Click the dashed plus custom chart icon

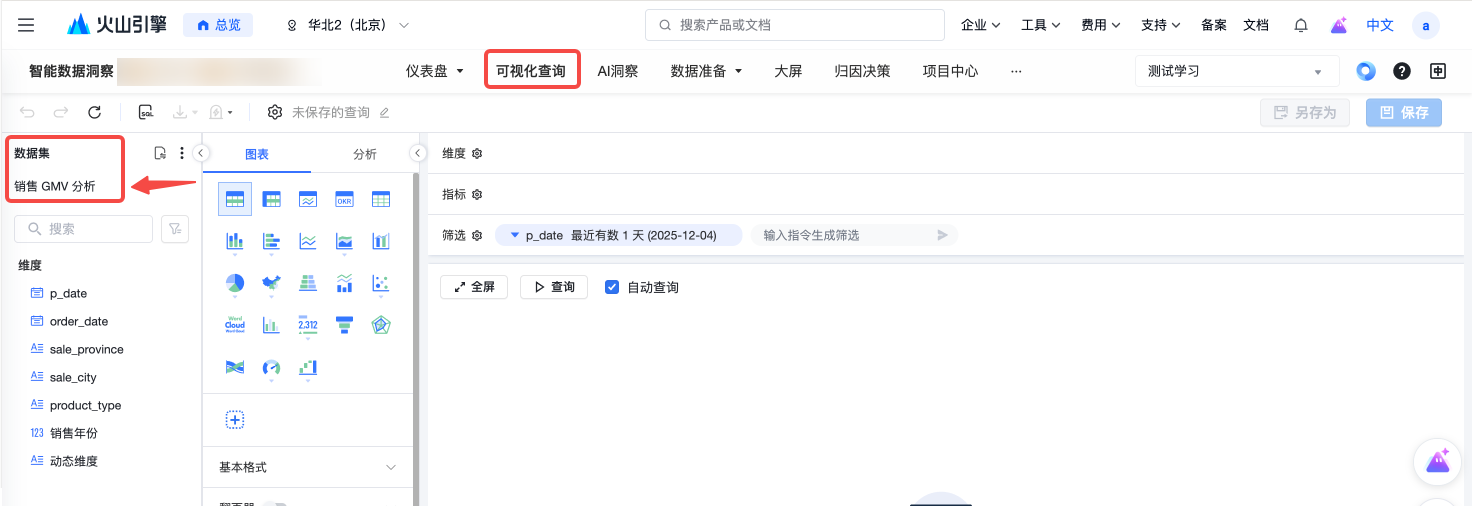pos(235,420)
